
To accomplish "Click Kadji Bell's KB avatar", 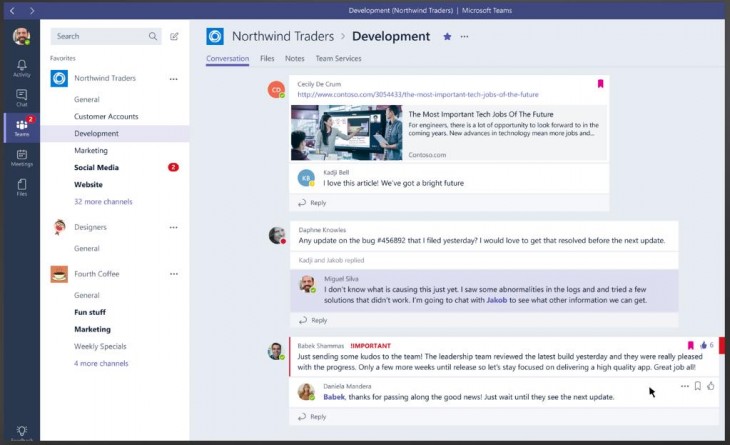I will [x=306, y=178].
